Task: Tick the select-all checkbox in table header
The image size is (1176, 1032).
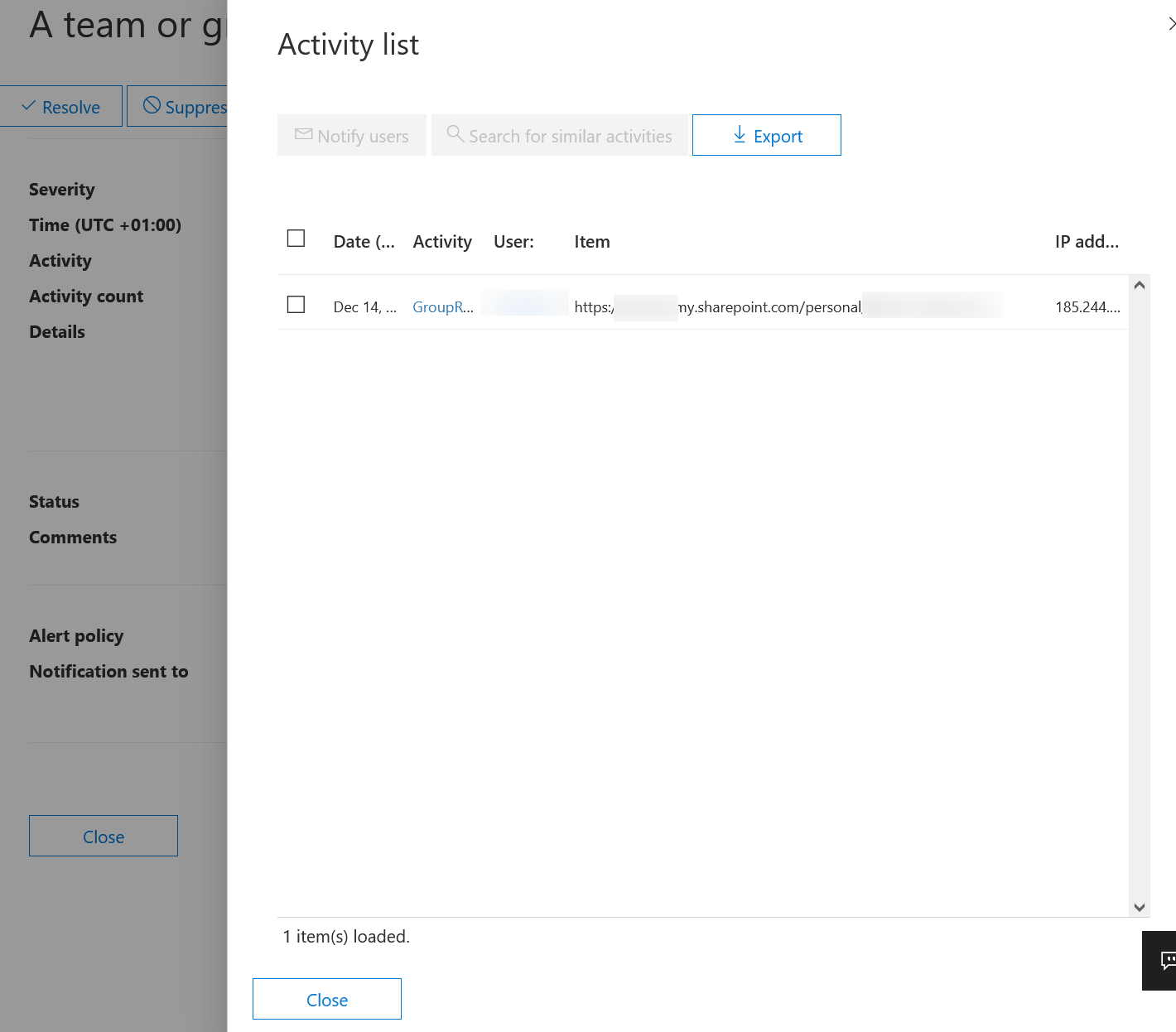Action: [x=296, y=239]
